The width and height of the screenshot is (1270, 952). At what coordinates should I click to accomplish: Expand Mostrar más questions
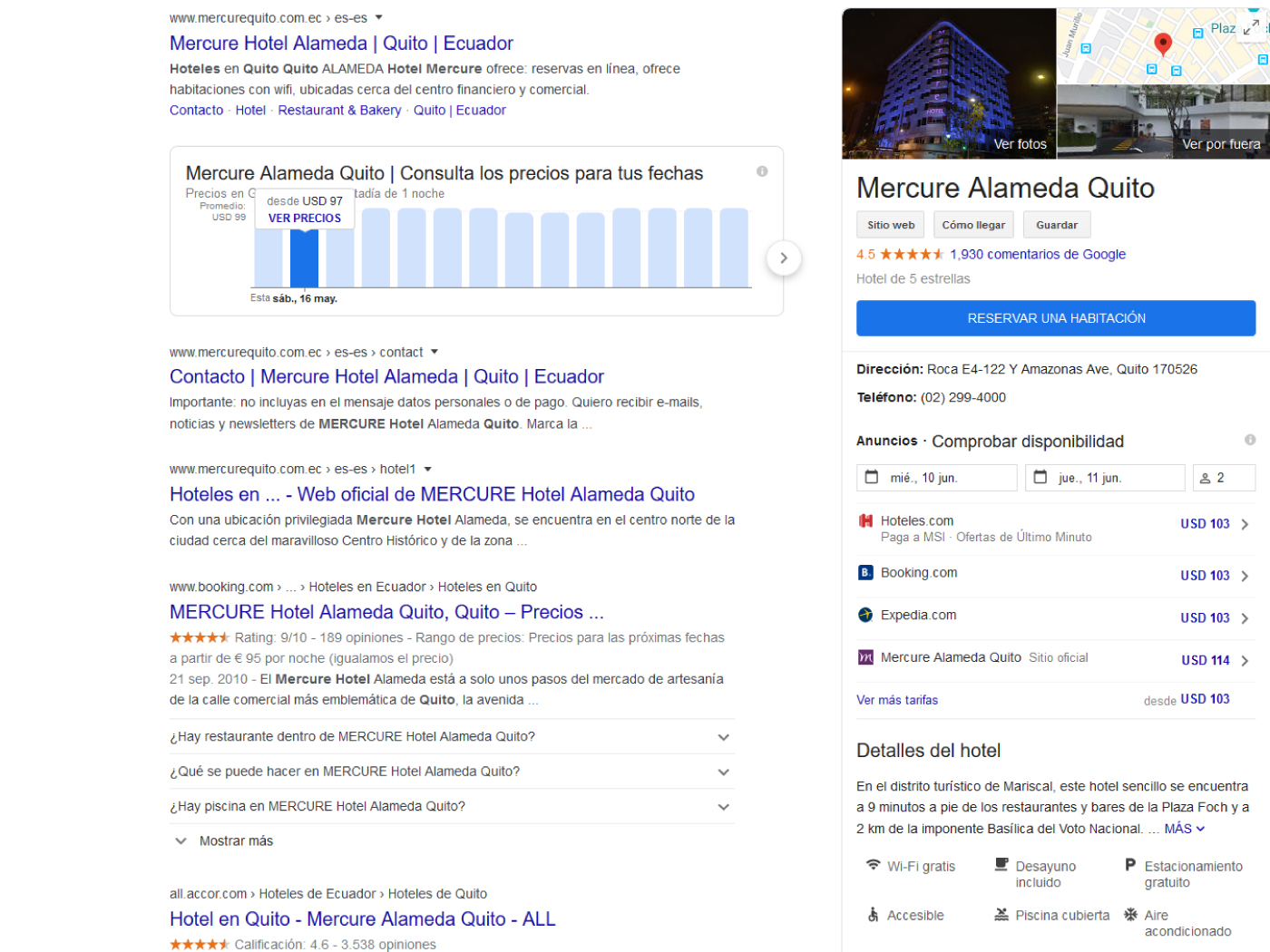click(x=224, y=841)
